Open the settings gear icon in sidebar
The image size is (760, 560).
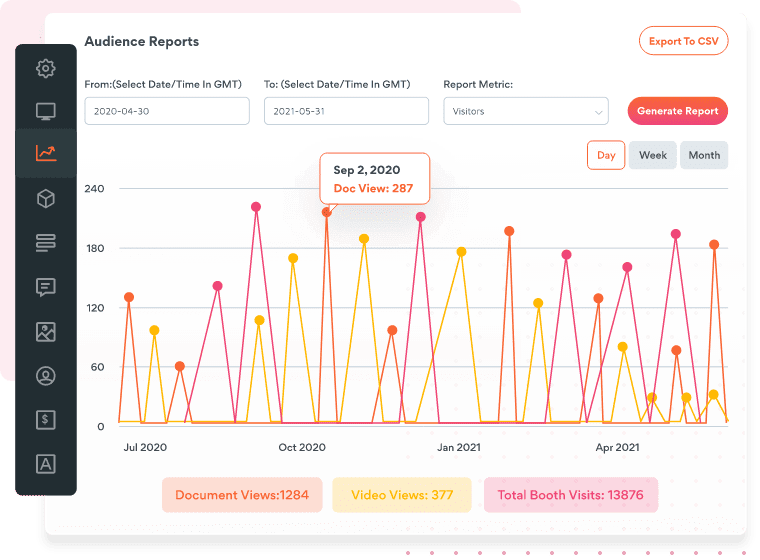45,69
